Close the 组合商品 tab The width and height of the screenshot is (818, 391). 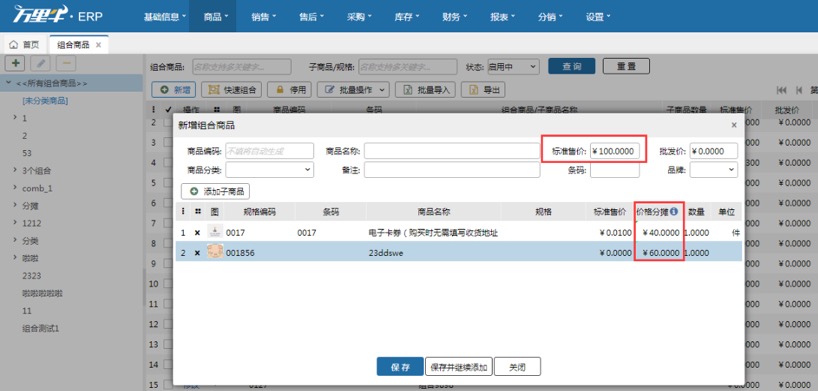tap(98, 45)
